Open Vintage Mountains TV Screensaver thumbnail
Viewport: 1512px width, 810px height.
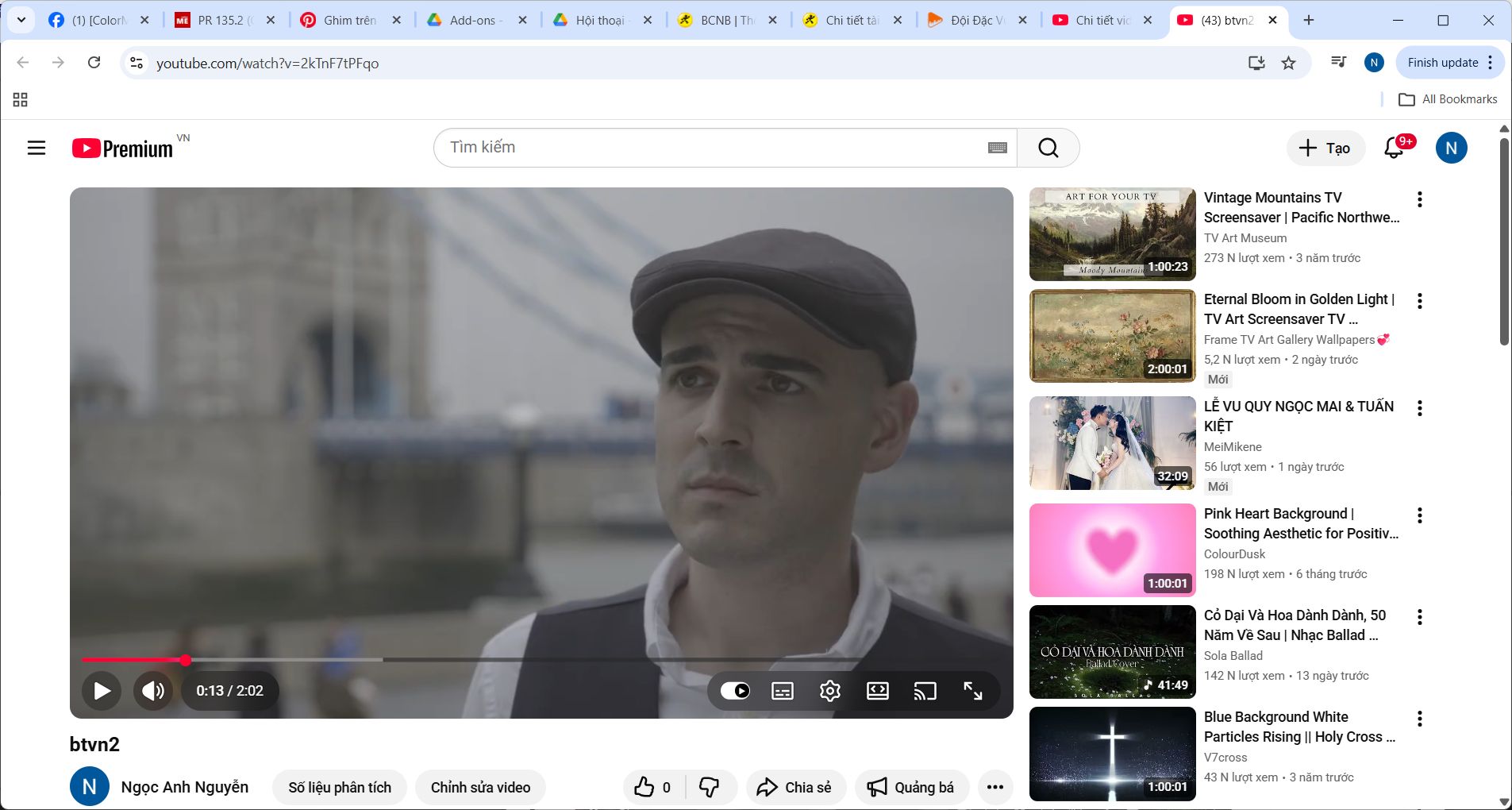1113,234
